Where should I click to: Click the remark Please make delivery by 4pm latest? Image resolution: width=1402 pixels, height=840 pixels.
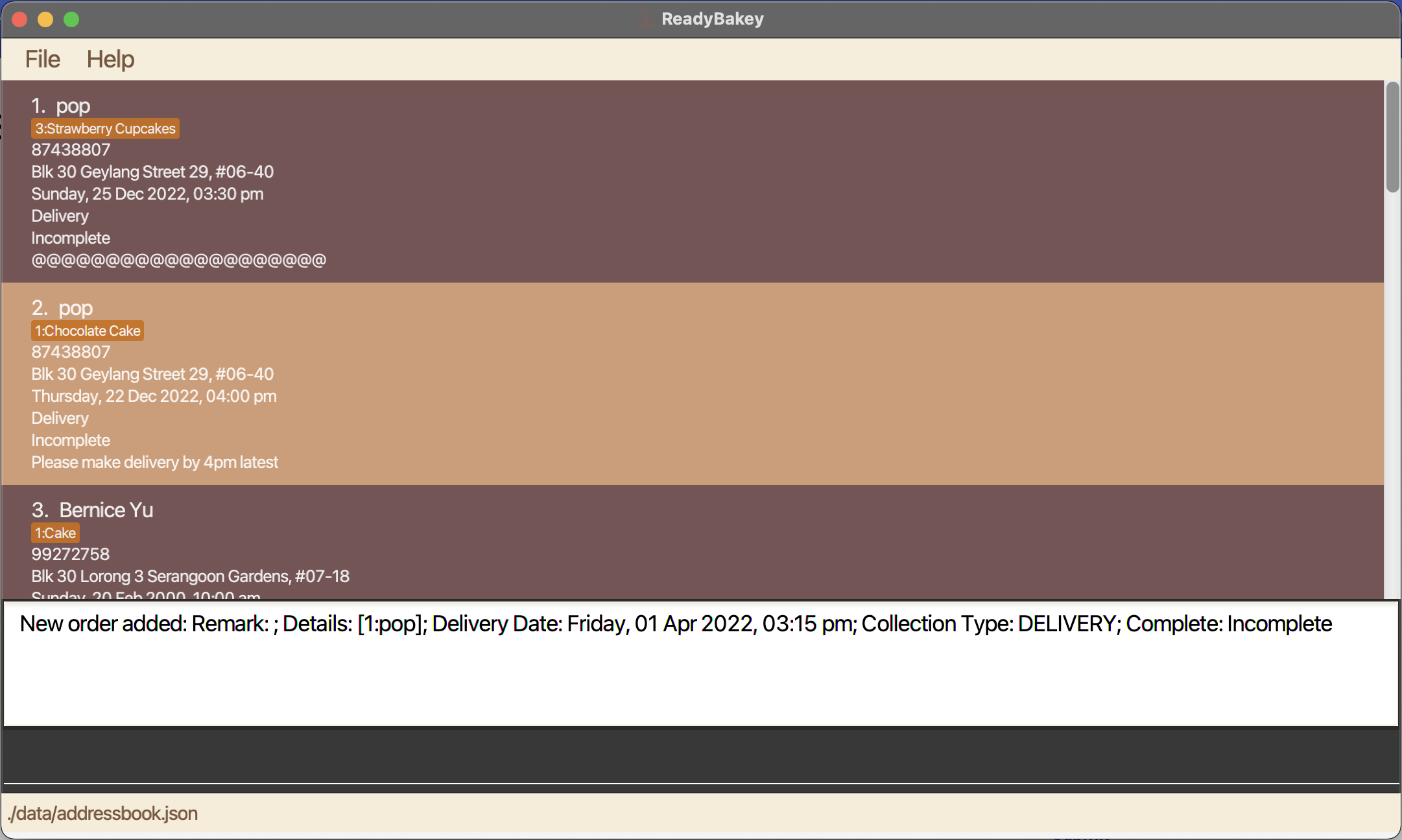(x=154, y=462)
